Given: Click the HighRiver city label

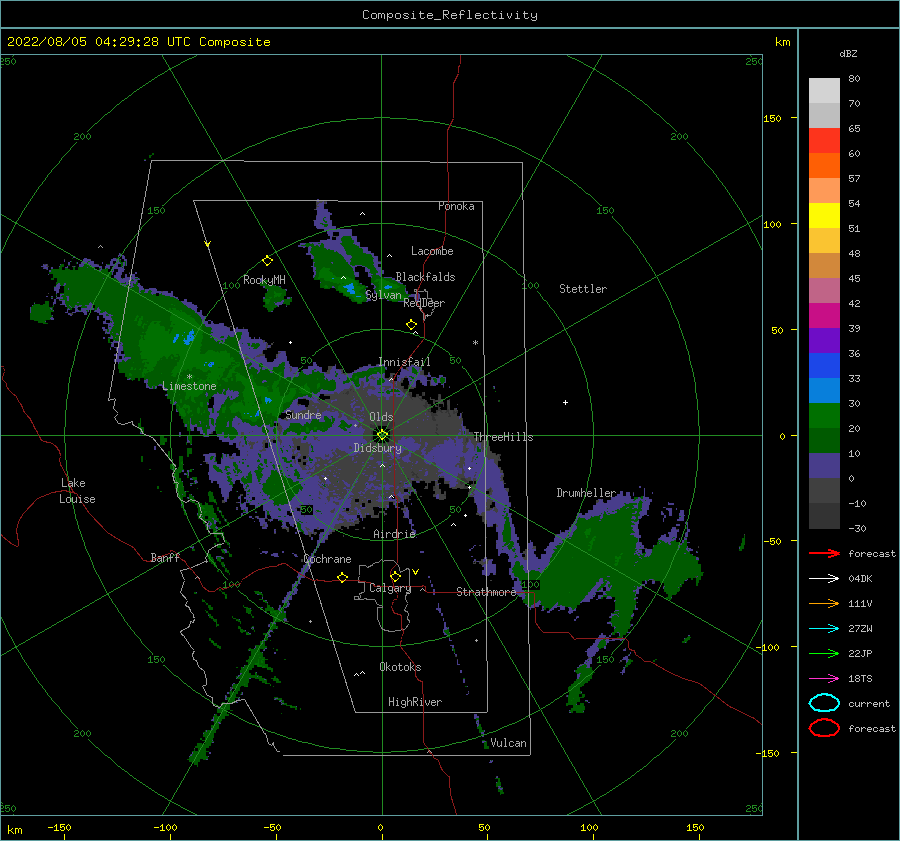Looking at the screenshot, I should pyautogui.click(x=414, y=702).
